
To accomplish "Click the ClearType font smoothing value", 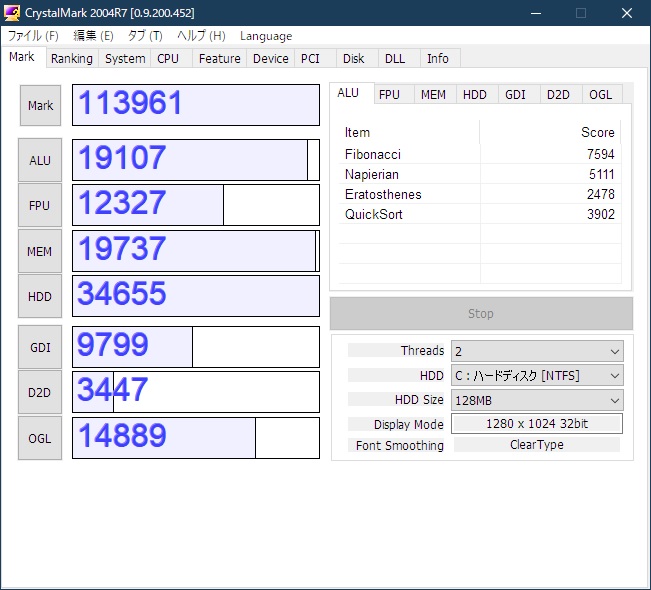I will (x=537, y=445).
